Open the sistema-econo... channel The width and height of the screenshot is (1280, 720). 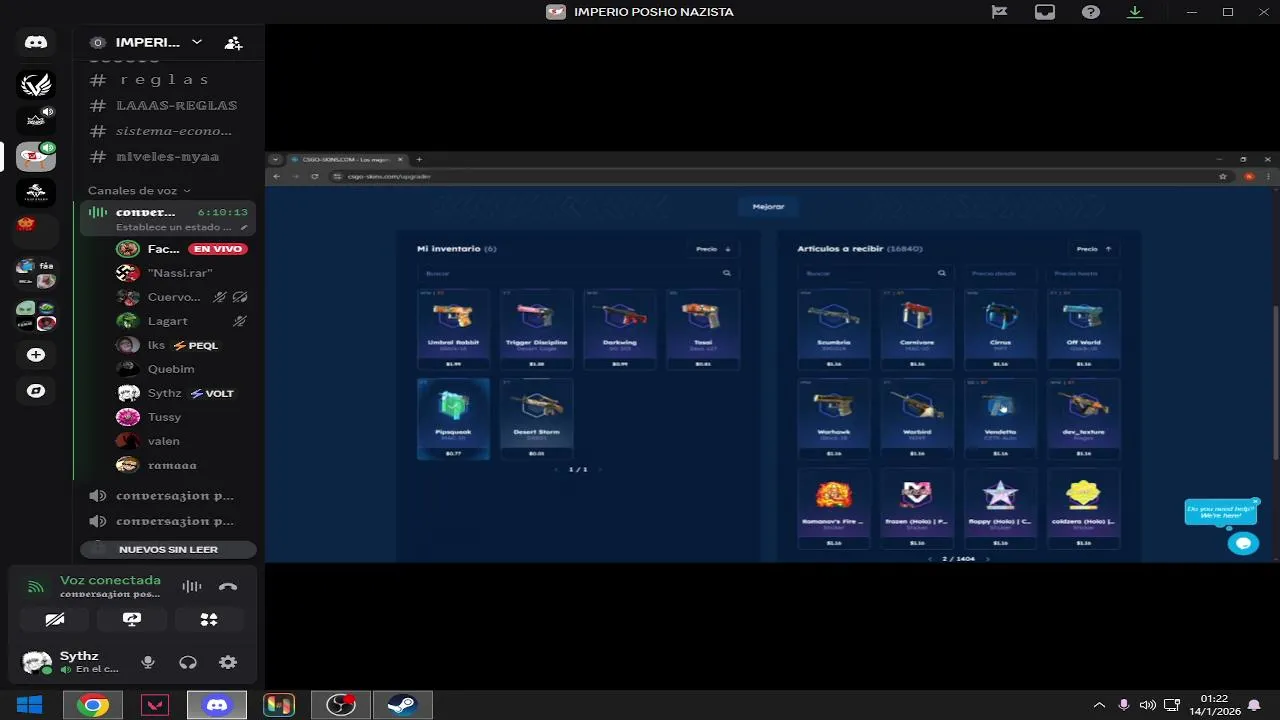pos(168,131)
